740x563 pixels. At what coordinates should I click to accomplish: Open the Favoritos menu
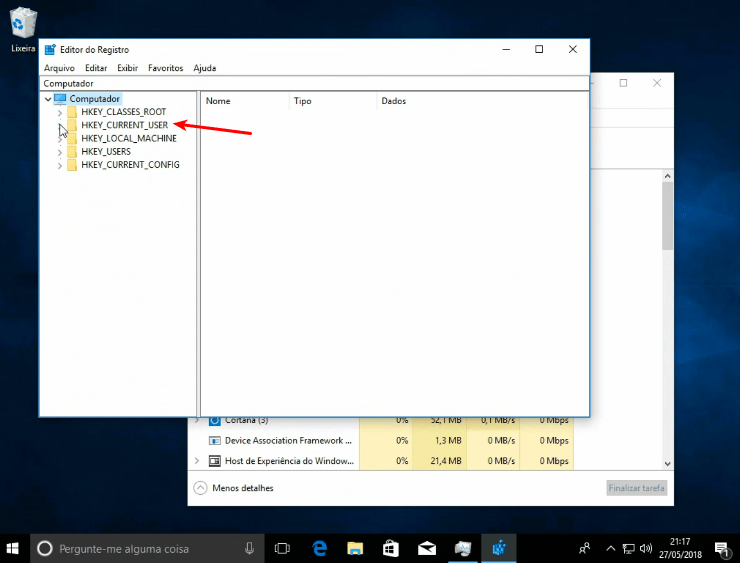pos(165,68)
